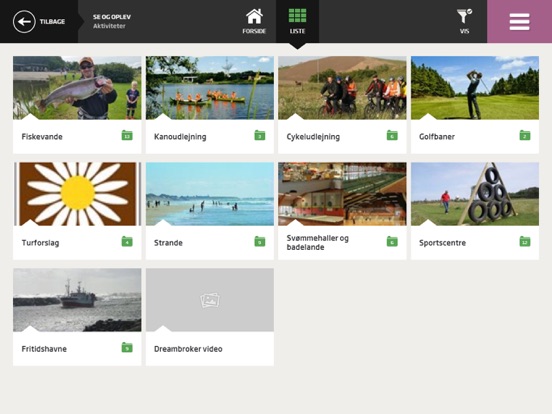Click the Vis label
This screenshot has height=414, width=552.
tap(464, 31)
